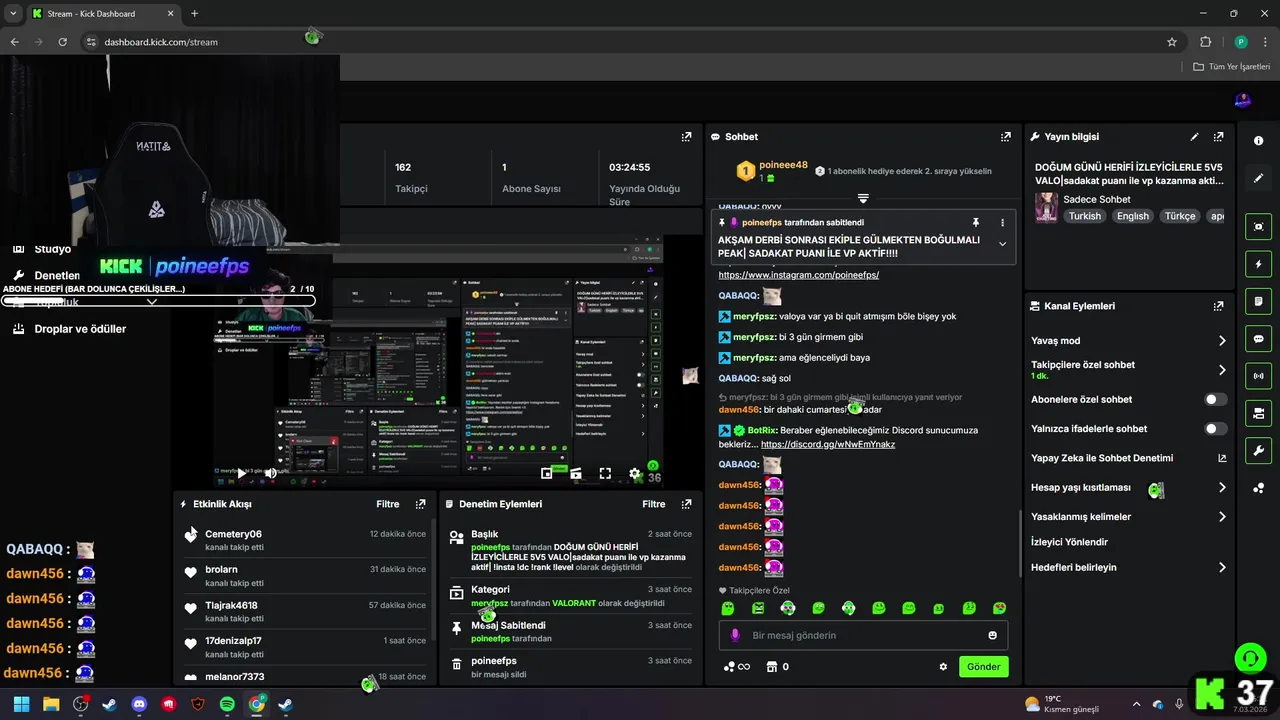1280x720 pixels.
Task: Toggle Yalnızca ifadelerle sohbet switch
Action: pyautogui.click(x=1215, y=429)
